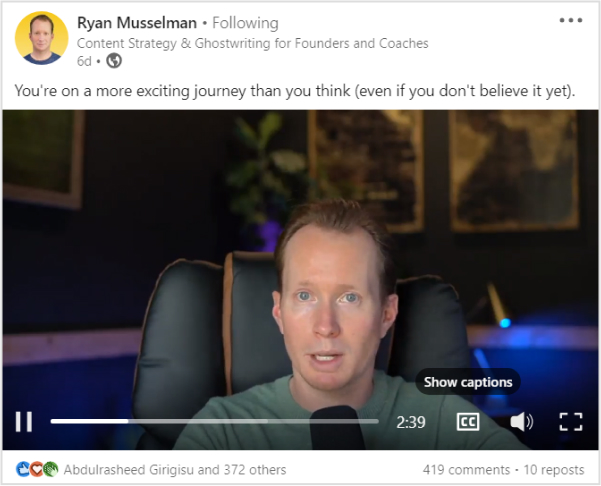
Task: Mute the video using speaker icon
Action: click(522, 422)
